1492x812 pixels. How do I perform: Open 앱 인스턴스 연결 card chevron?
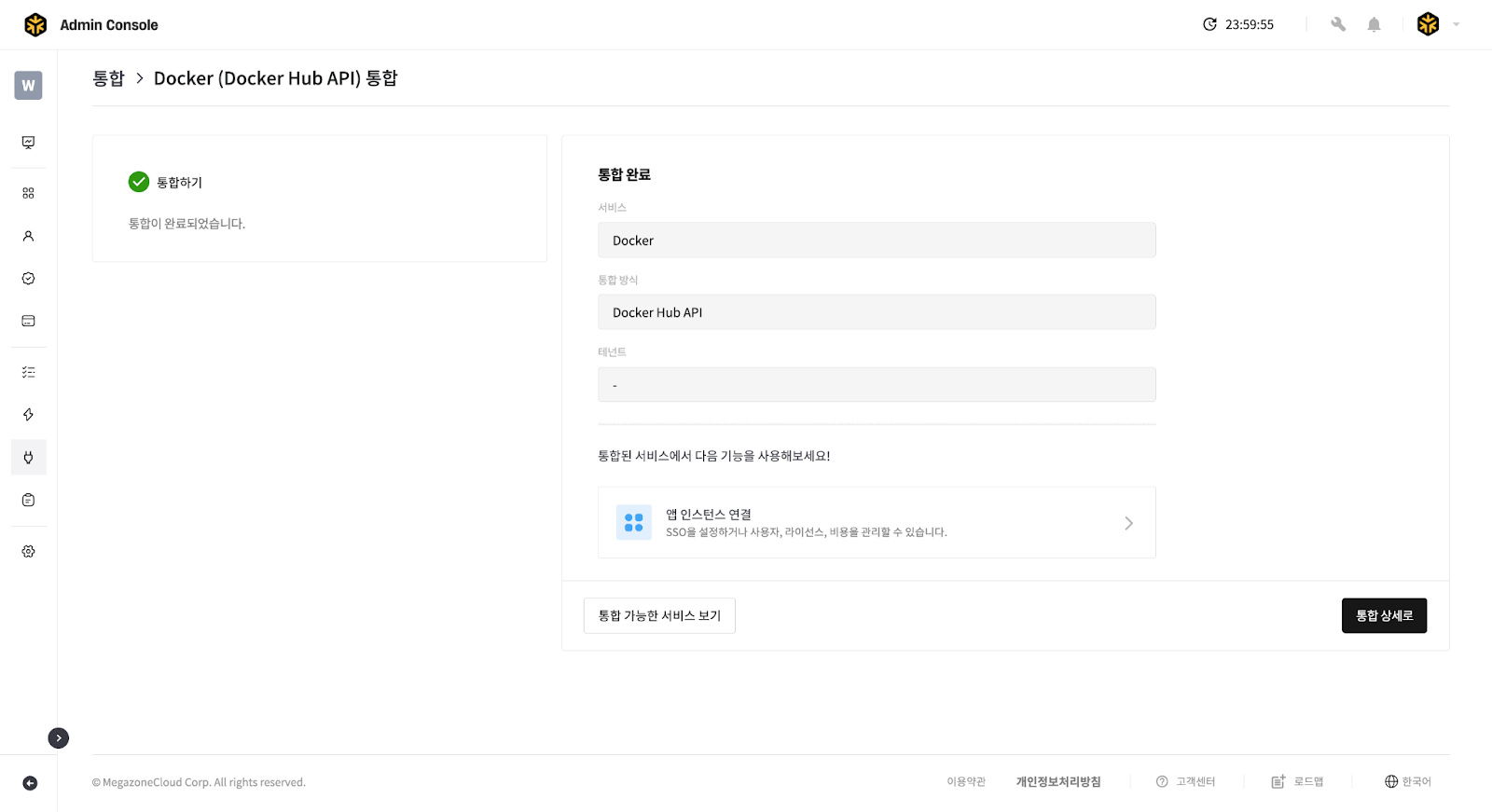coord(1128,523)
